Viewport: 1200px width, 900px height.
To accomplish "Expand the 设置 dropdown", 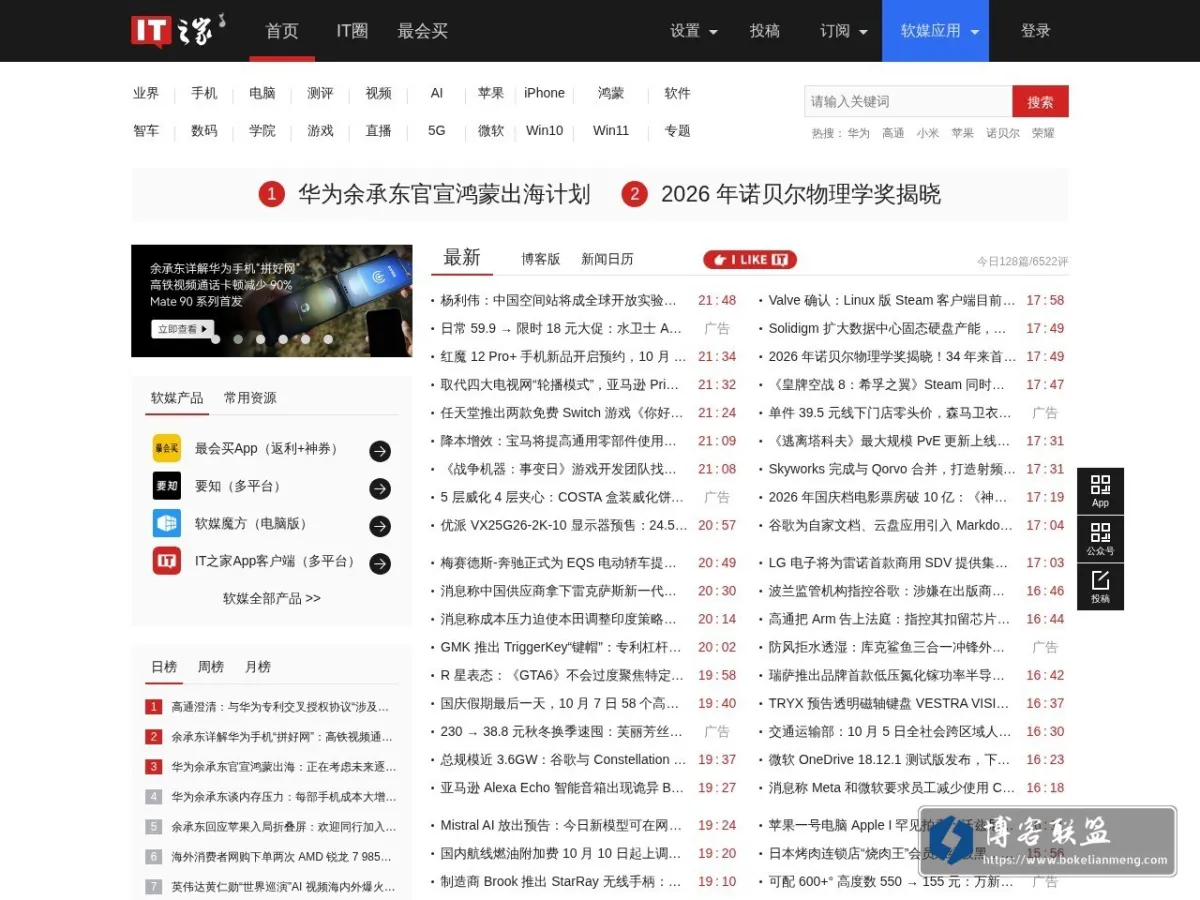I will click(694, 31).
